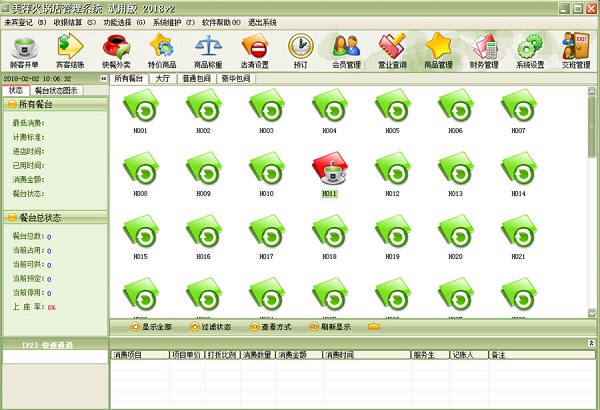600x410 pixels.
Task: Open 营业查询 business query icon
Action: click(392, 51)
